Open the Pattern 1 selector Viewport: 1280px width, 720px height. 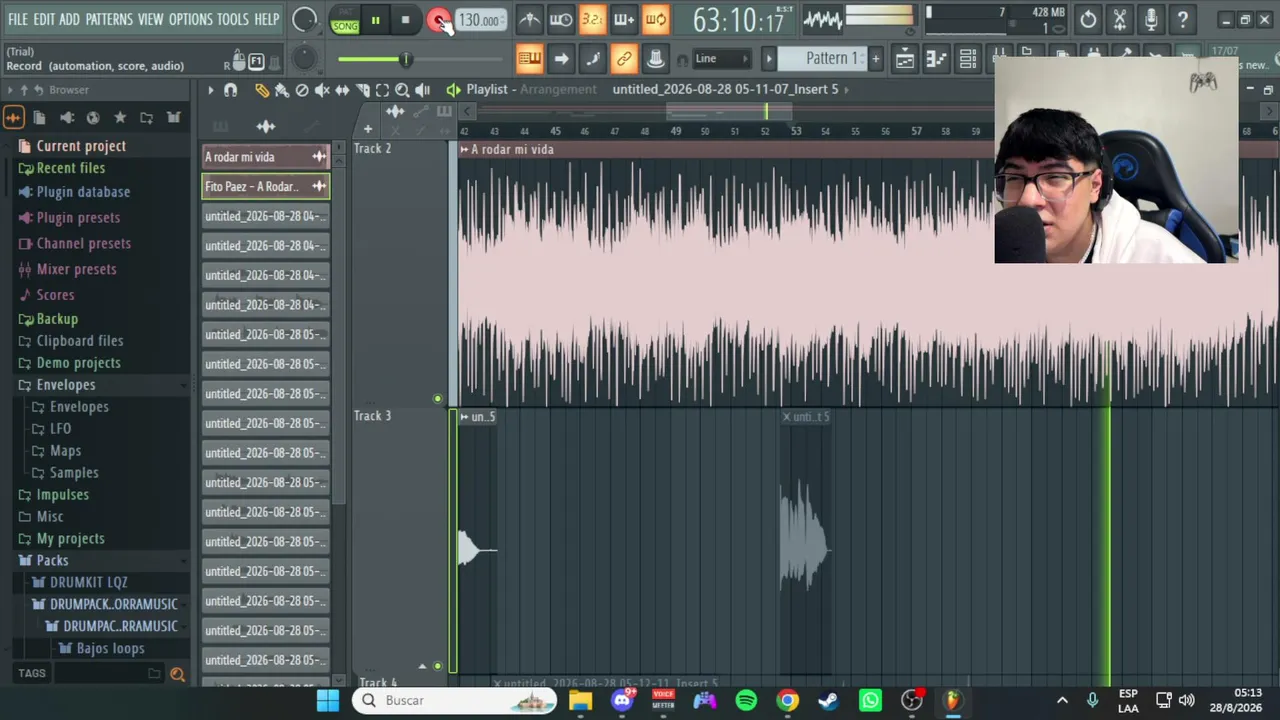point(823,59)
